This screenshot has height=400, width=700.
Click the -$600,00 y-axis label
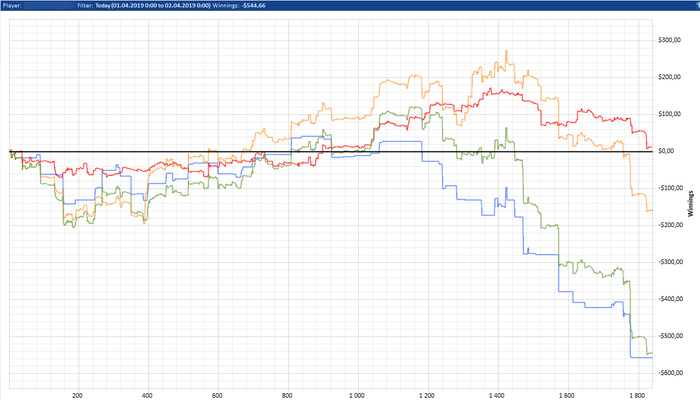(x=670, y=373)
